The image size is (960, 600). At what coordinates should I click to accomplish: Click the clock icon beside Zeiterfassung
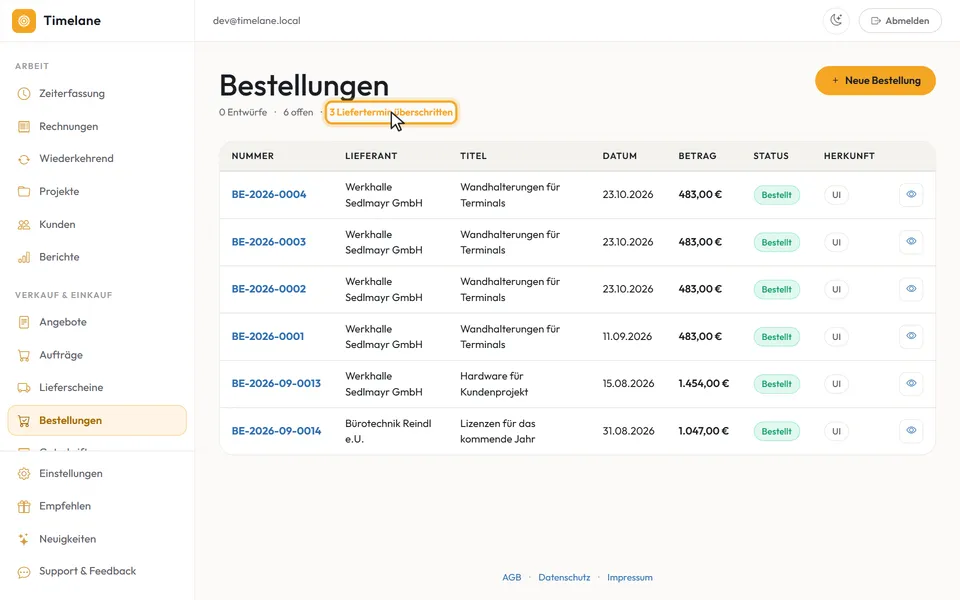coord(24,94)
